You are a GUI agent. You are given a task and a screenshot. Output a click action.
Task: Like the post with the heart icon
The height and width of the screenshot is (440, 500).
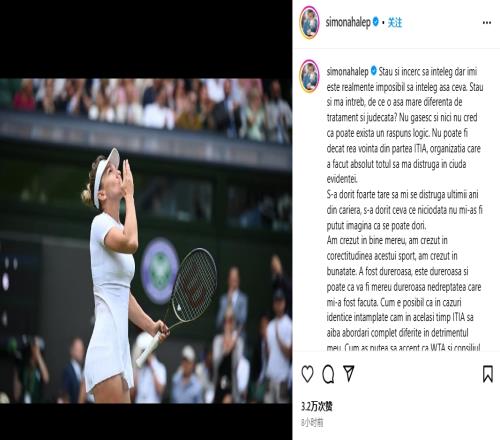pos(307,374)
